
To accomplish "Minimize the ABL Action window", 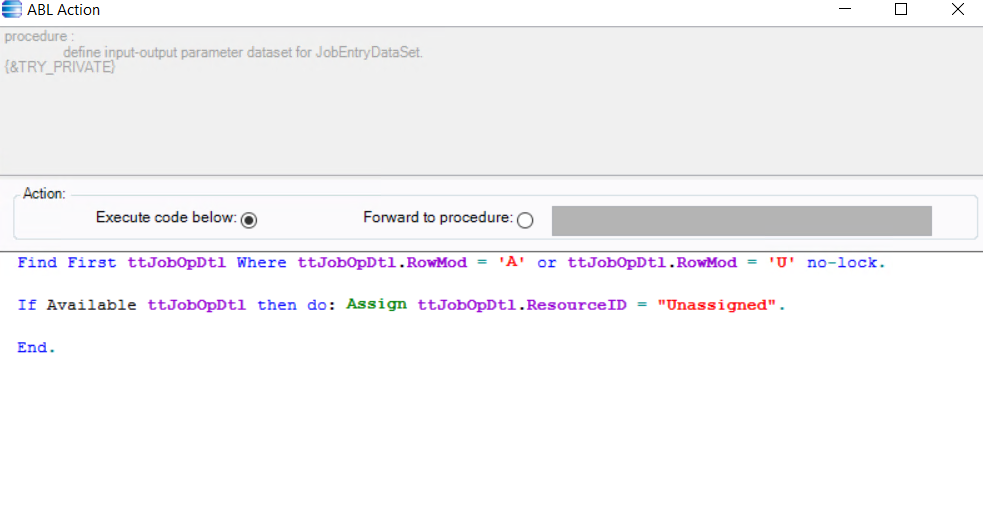I will pos(845,9).
